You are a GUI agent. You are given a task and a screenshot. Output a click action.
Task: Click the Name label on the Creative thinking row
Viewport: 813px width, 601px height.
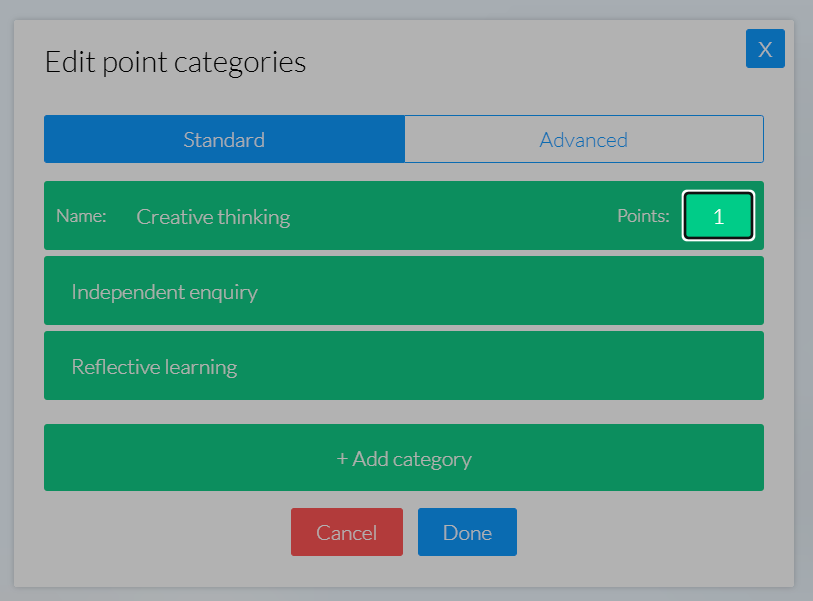[81, 215]
